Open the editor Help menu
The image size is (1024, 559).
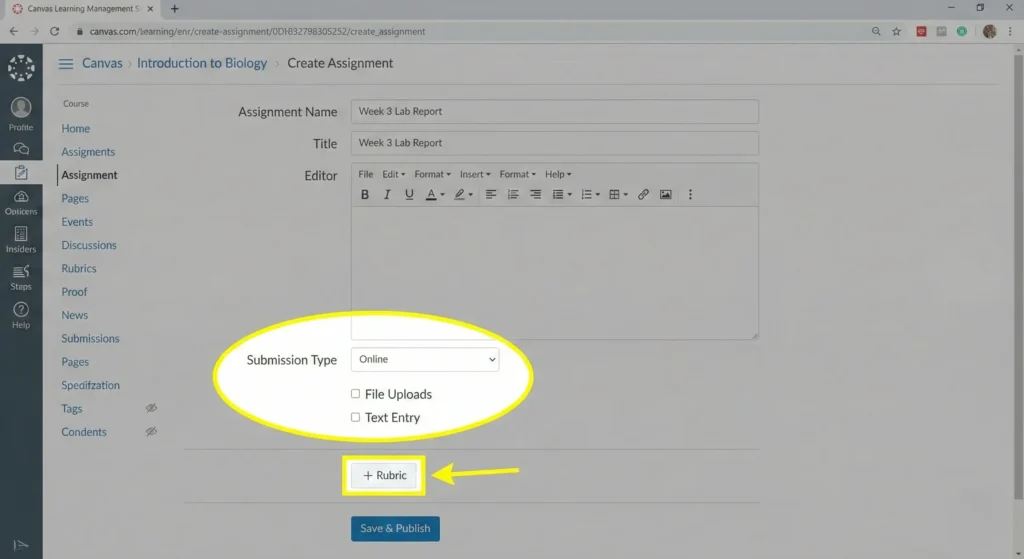pyautogui.click(x=558, y=174)
